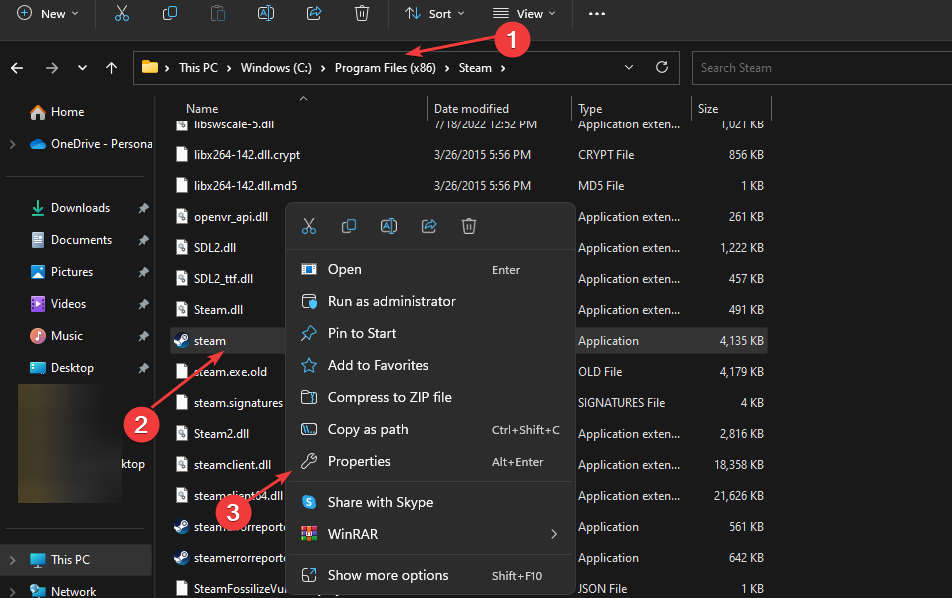Open the Documents folder in the sidebar
This screenshot has height=598, width=952.
tap(81, 240)
